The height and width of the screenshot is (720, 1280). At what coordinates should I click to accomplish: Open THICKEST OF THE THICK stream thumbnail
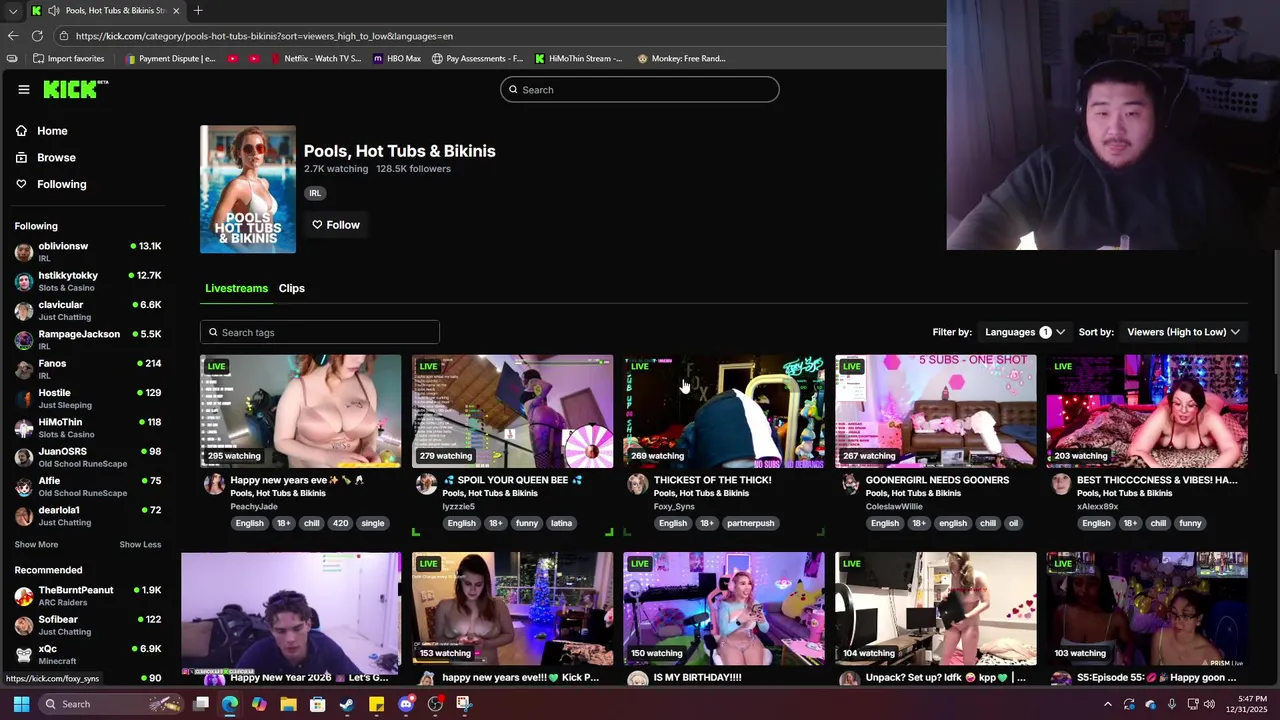724,411
